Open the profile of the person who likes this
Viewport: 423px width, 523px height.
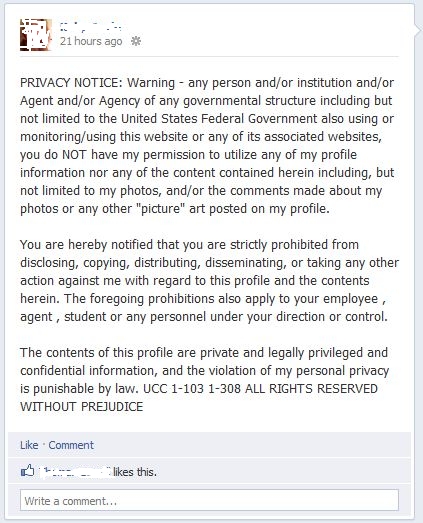[x=75, y=472]
